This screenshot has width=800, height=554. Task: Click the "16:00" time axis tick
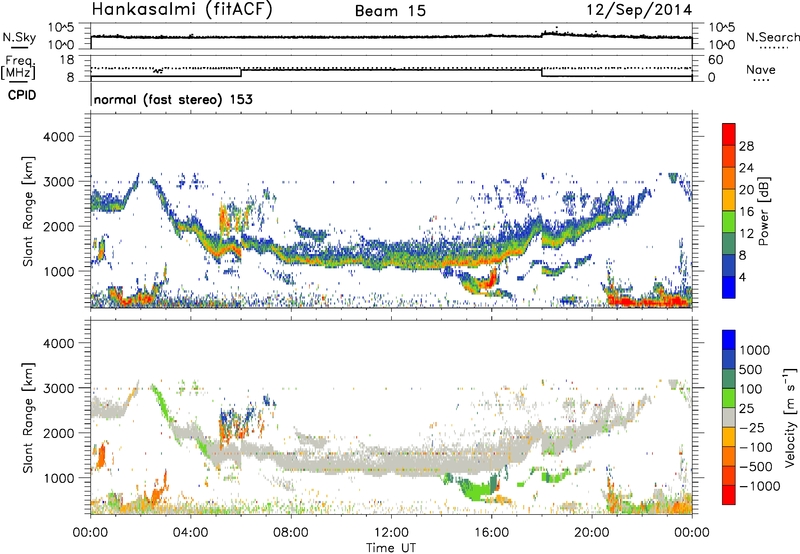tap(491, 533)
